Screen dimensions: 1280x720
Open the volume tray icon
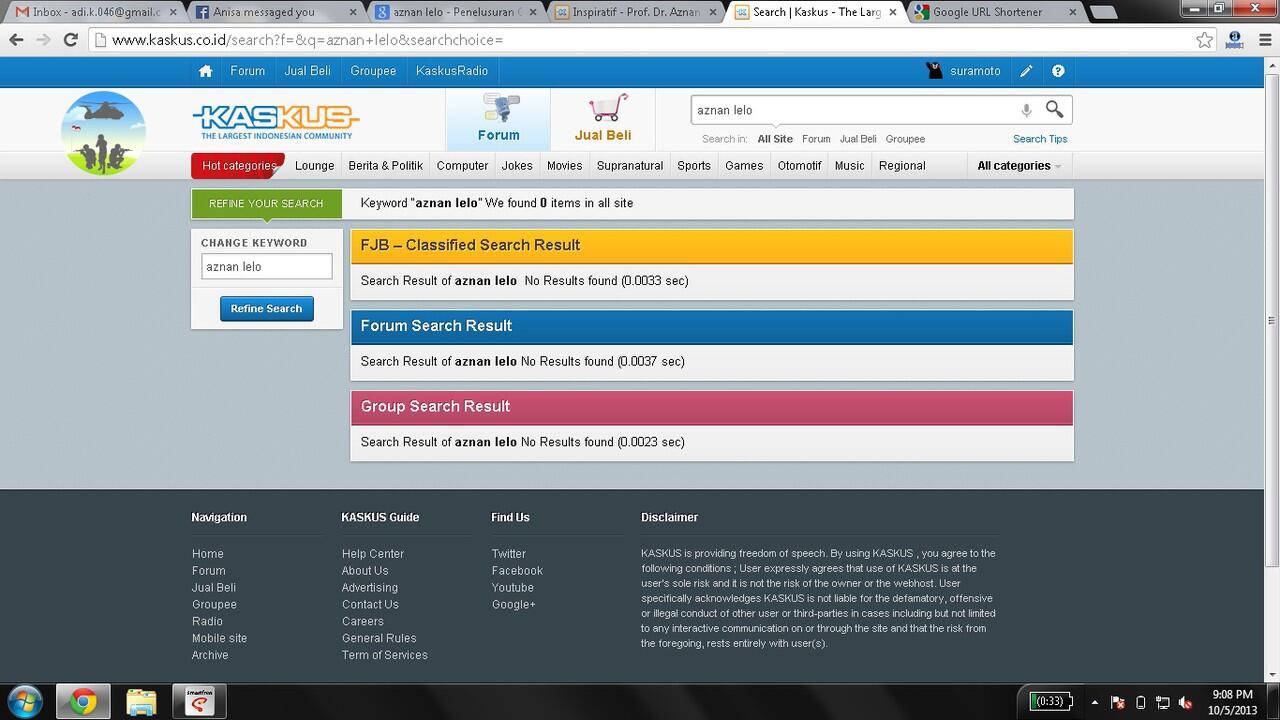[1186, 702]
